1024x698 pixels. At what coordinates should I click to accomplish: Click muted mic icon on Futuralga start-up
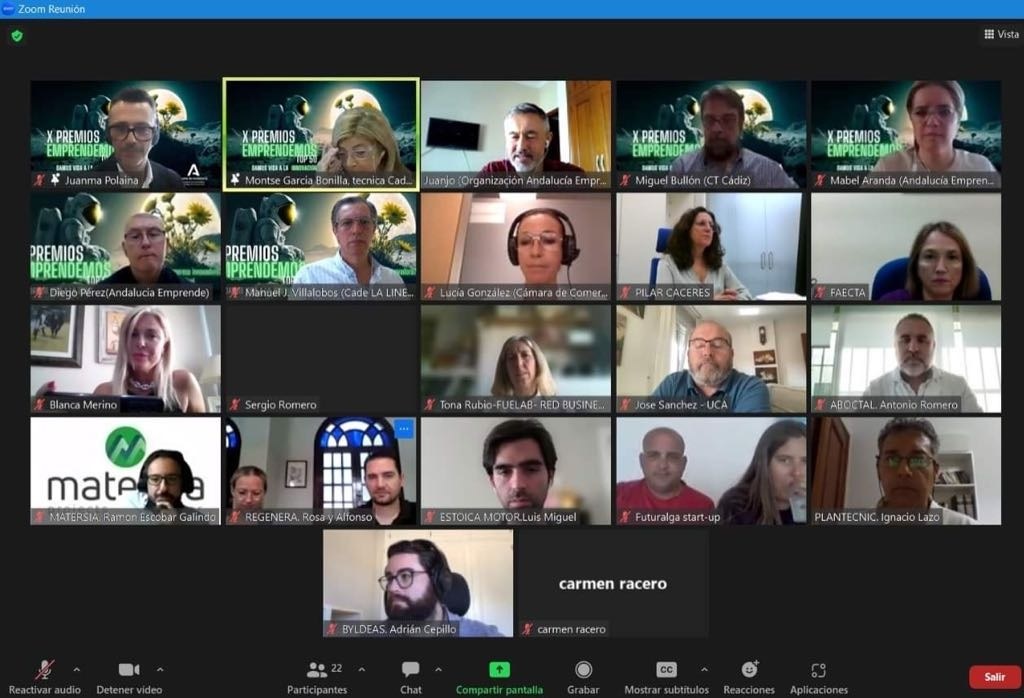tap(626, 516)
